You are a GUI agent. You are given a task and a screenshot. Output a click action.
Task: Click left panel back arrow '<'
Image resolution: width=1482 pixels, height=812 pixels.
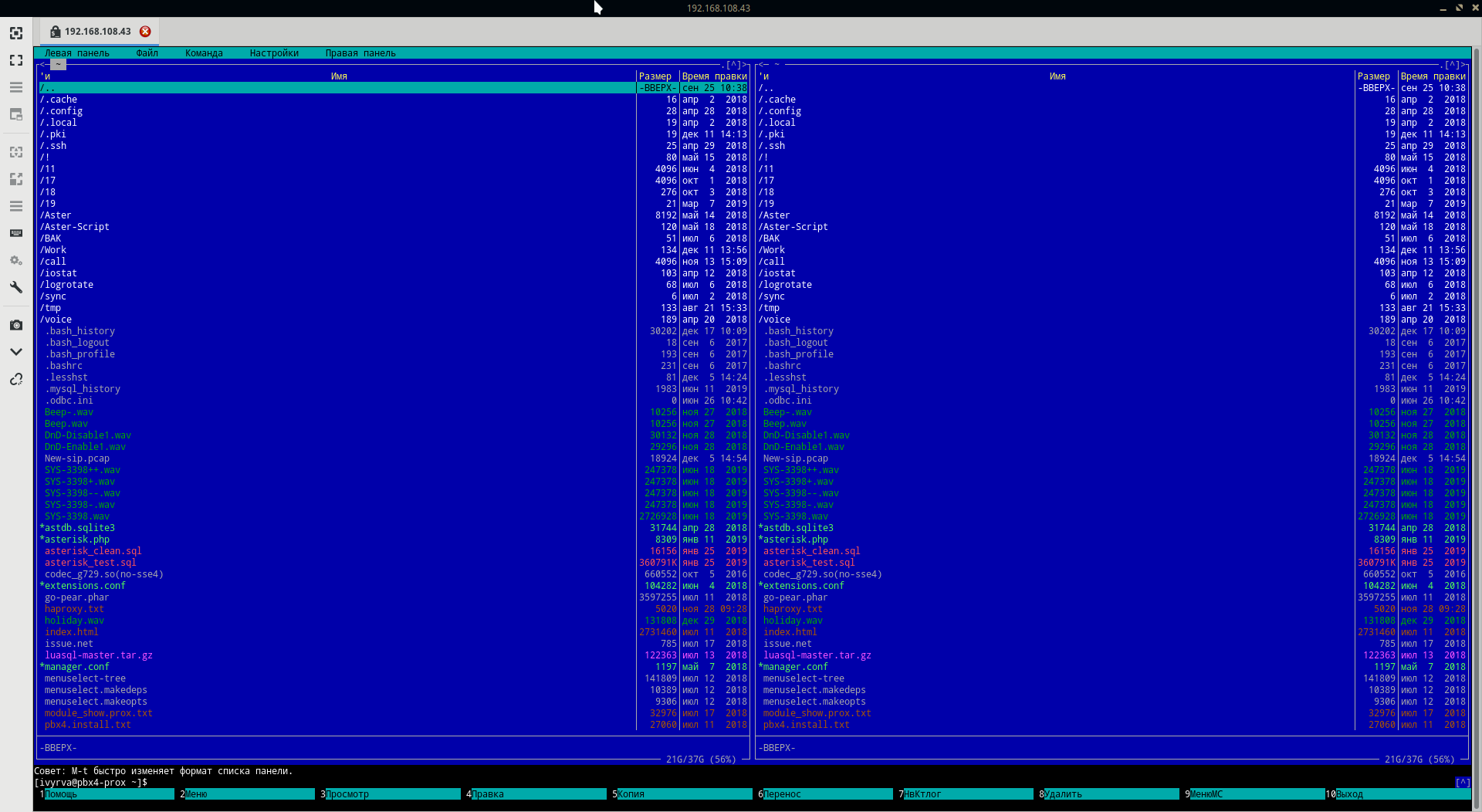(42, 65)
